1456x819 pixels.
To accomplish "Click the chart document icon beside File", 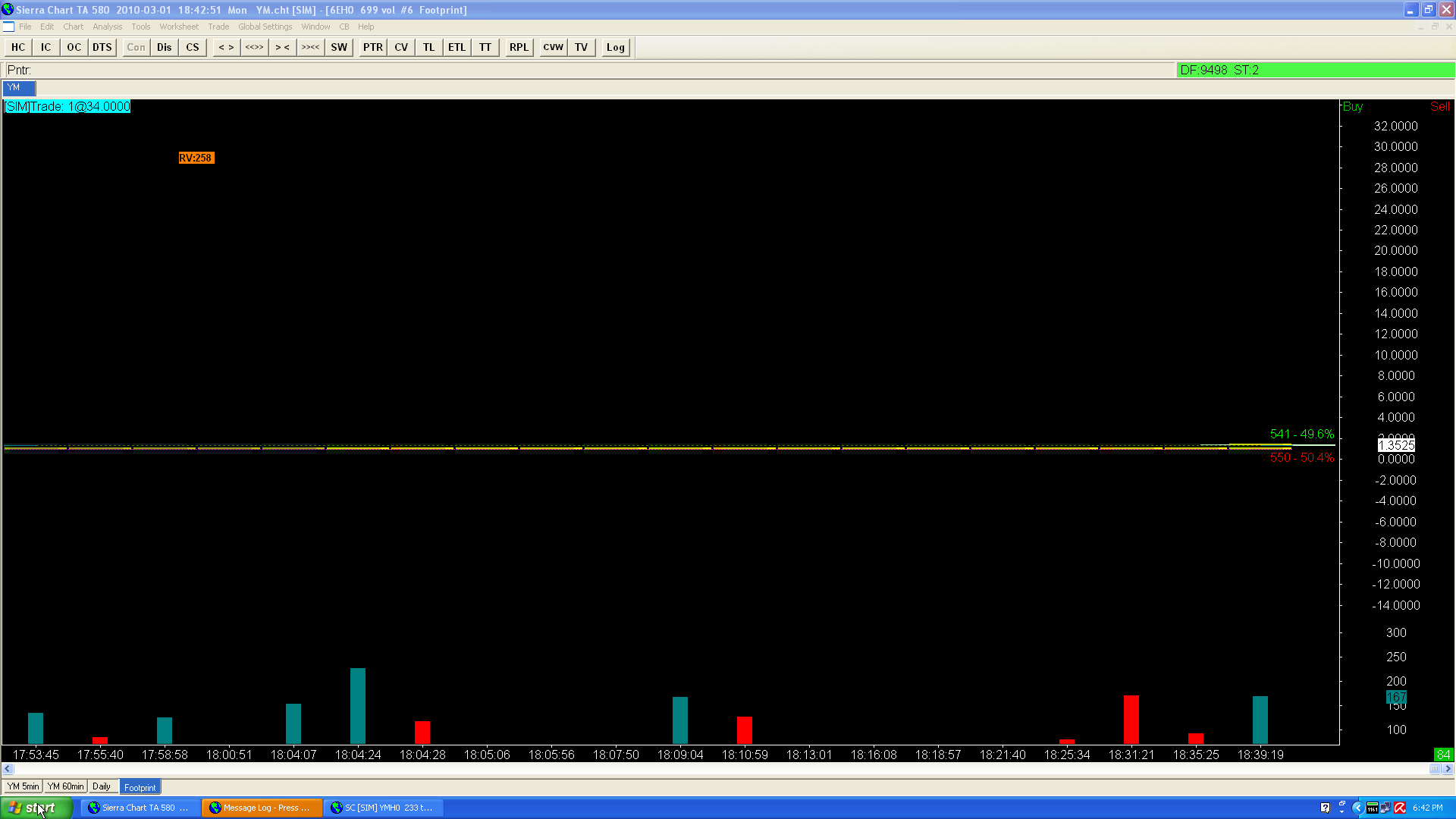I will 8,27.
